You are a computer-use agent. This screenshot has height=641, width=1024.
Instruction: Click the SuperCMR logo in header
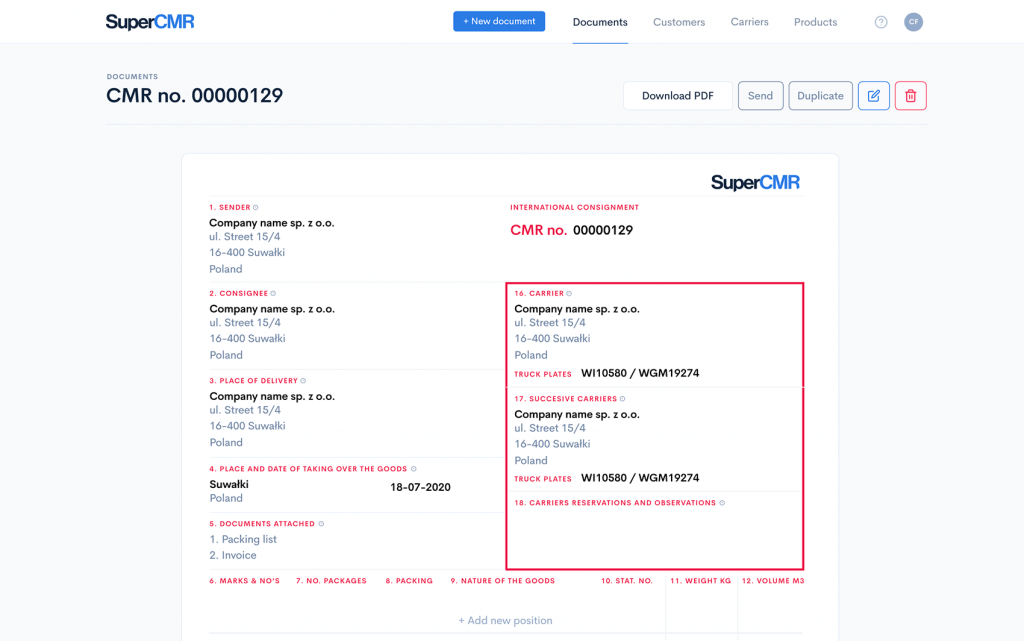click(150, 22)
